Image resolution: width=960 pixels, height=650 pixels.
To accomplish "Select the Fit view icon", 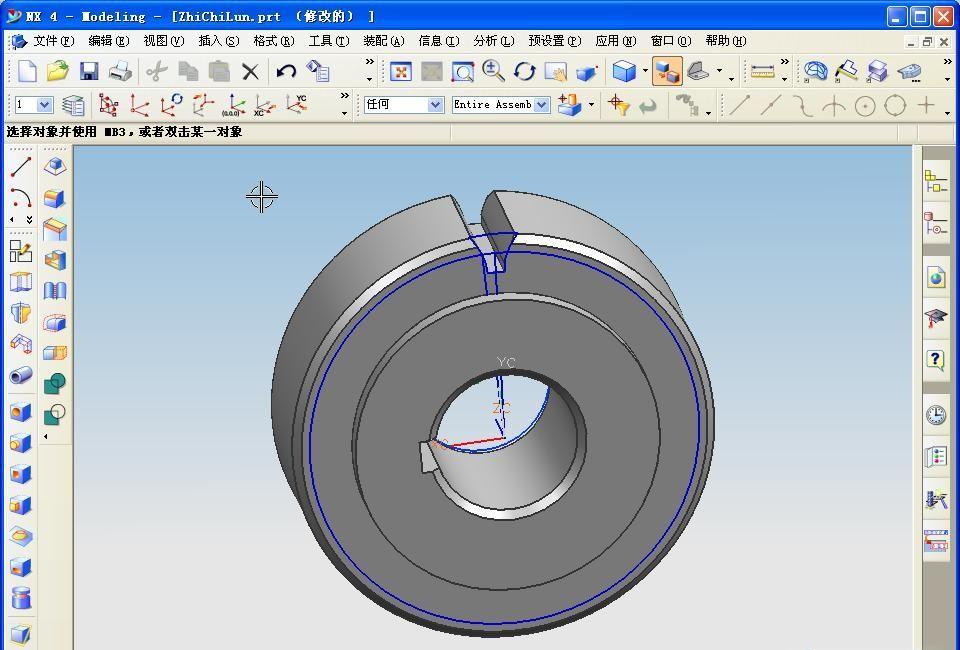I will click(401, 71).
